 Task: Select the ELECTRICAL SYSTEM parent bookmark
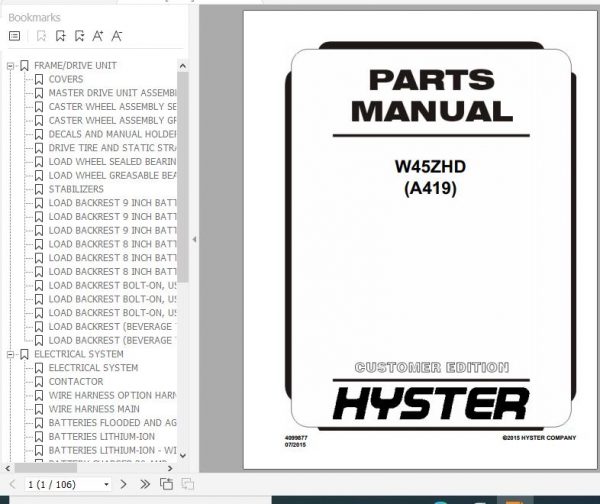(x=79, y=354)
